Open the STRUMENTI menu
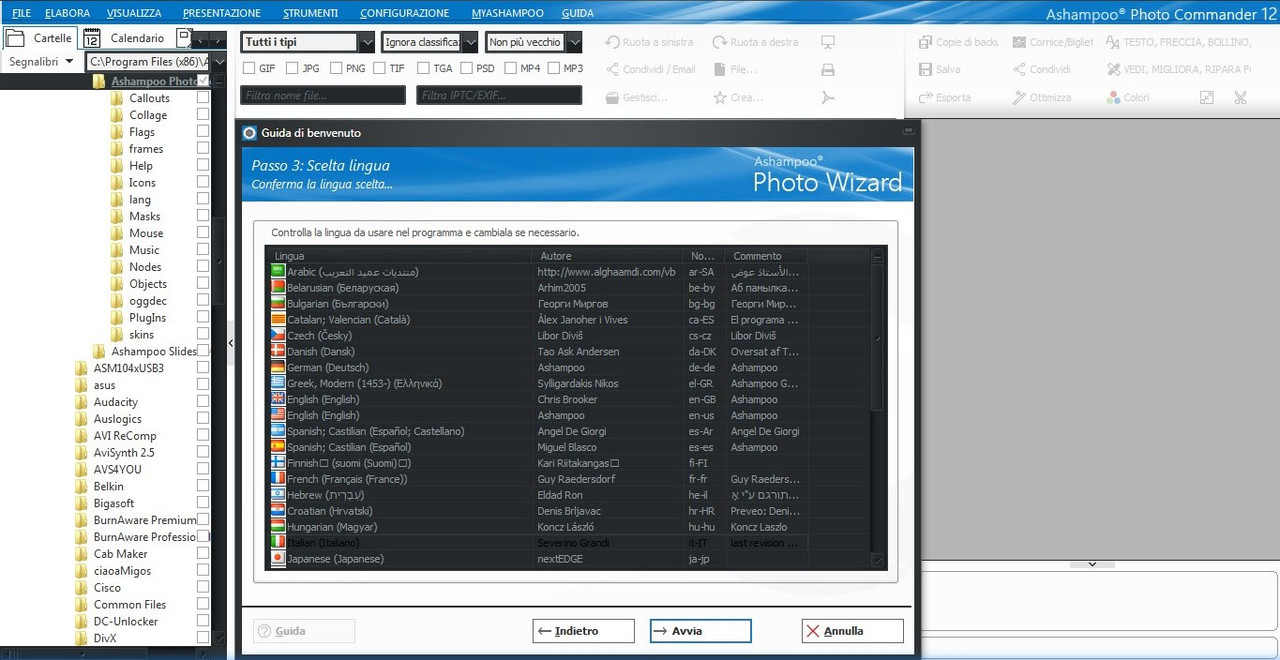The width and height of the screenshot is (1280, 660). [310, 13]
